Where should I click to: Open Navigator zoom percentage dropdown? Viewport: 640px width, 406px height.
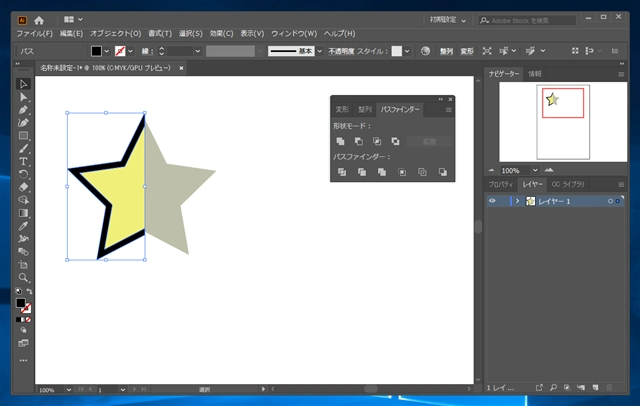pos(535,170)
